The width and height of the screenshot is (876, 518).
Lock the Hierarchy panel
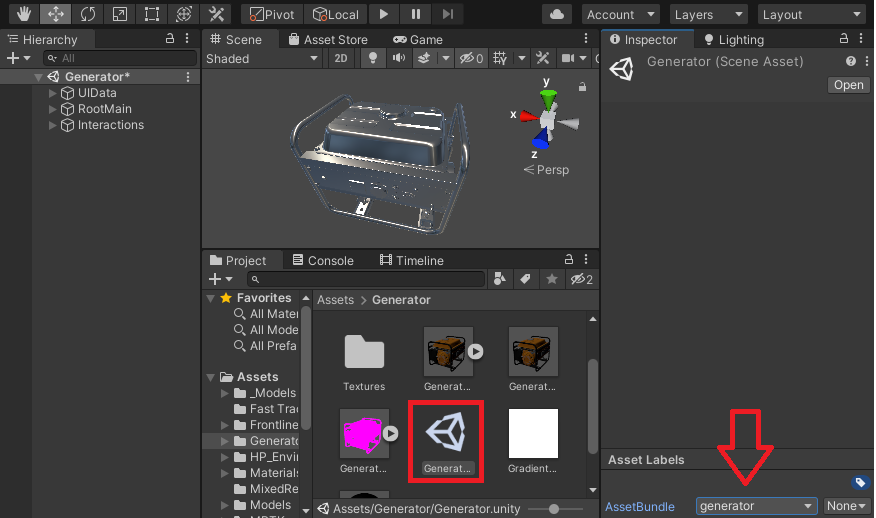tap(170, 39)
